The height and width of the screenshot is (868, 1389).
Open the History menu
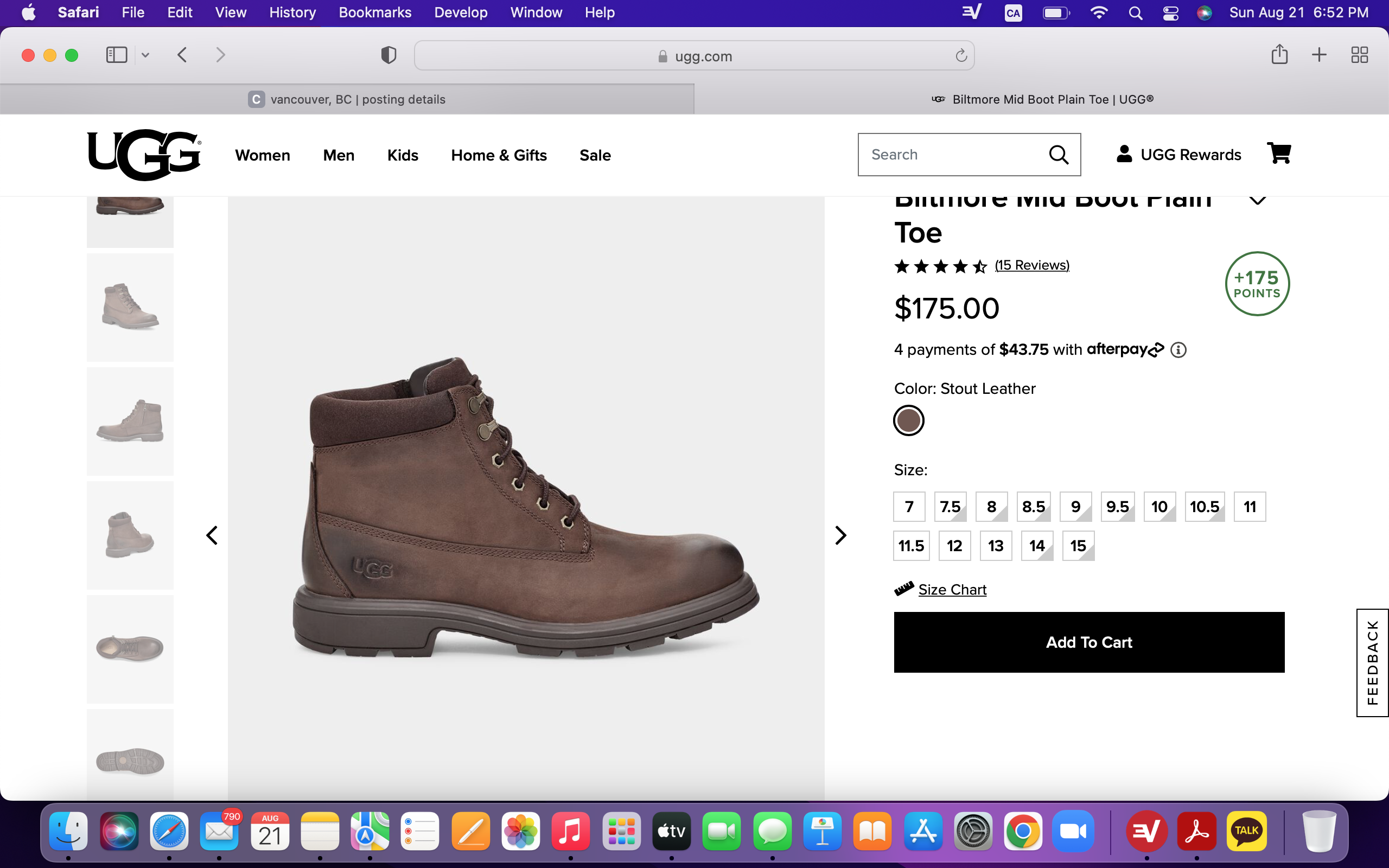(293, 12)
